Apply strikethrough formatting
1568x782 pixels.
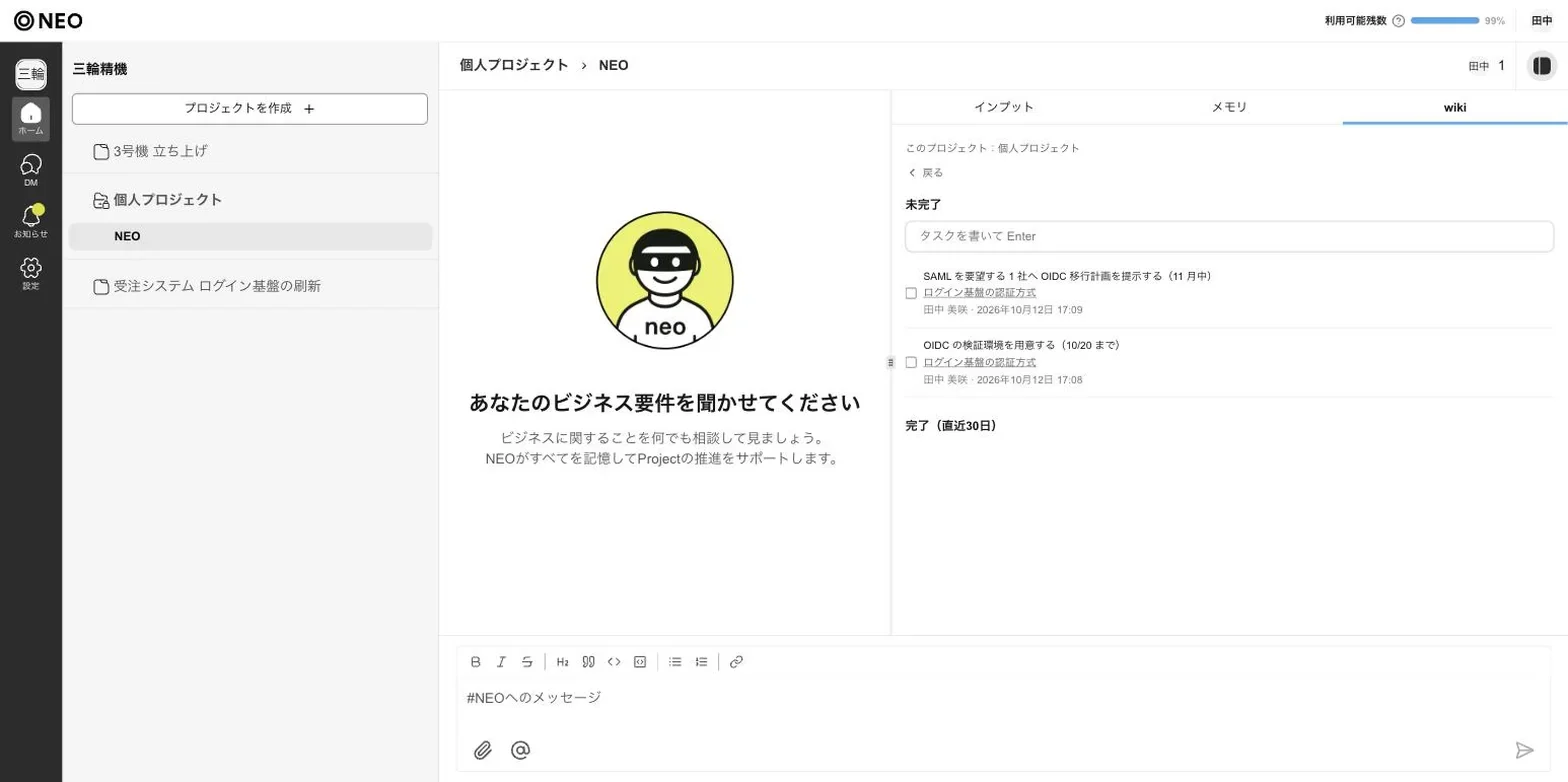tap(527, 662)
